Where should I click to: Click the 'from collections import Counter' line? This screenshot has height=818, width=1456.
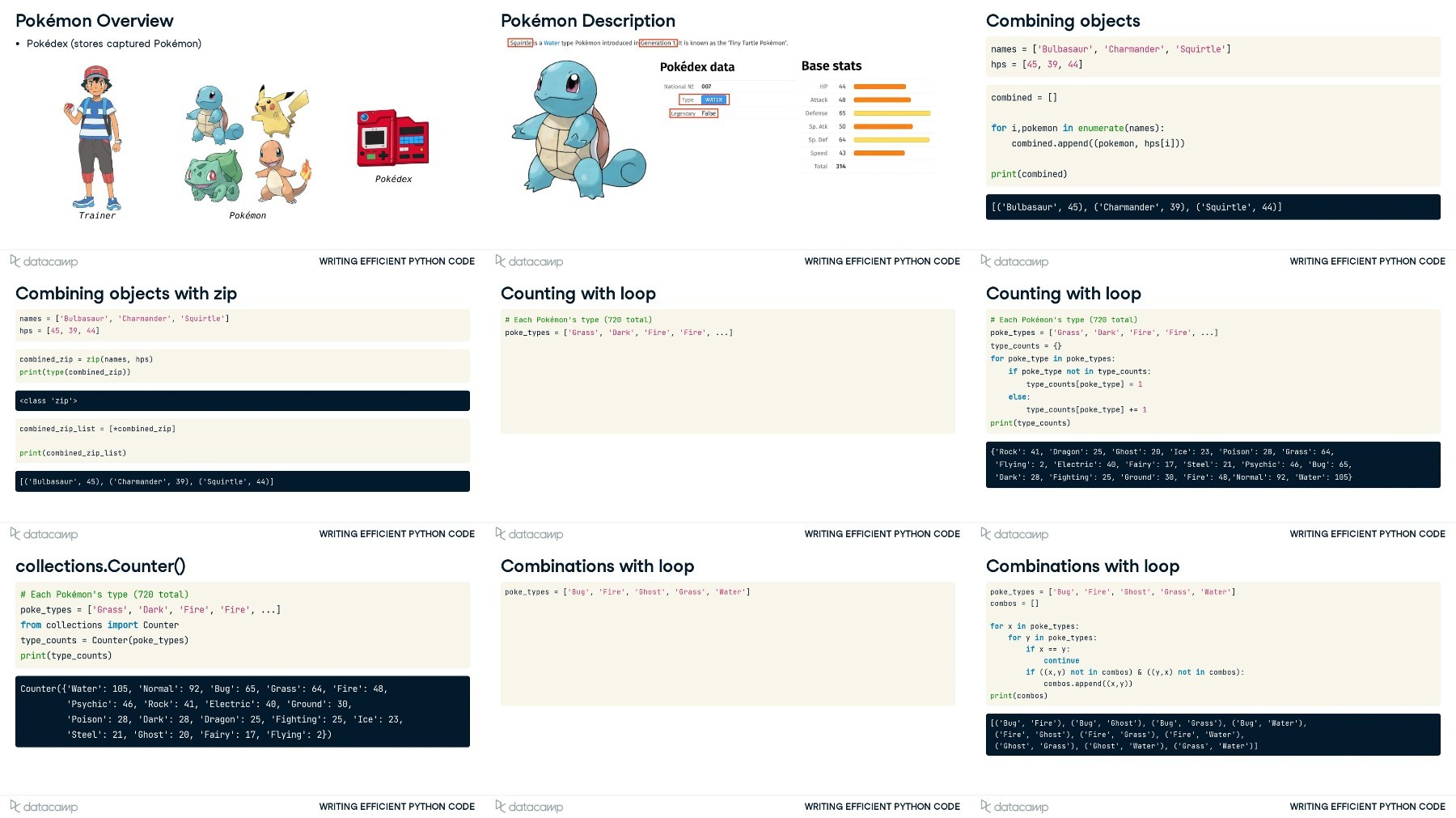(99, 625)
